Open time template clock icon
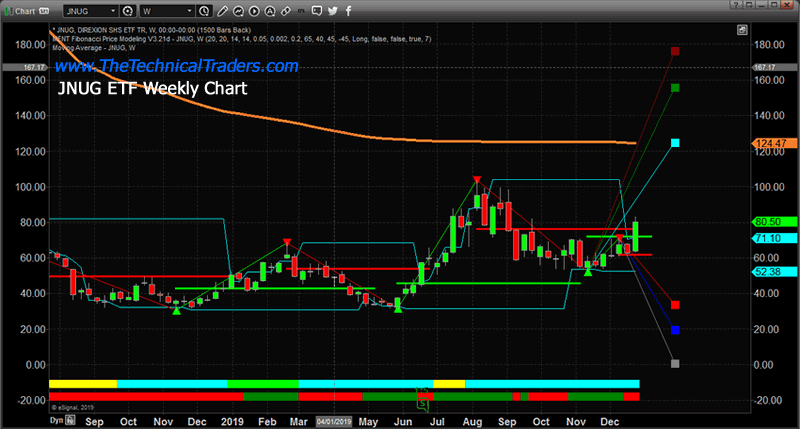 click(204, 11)
